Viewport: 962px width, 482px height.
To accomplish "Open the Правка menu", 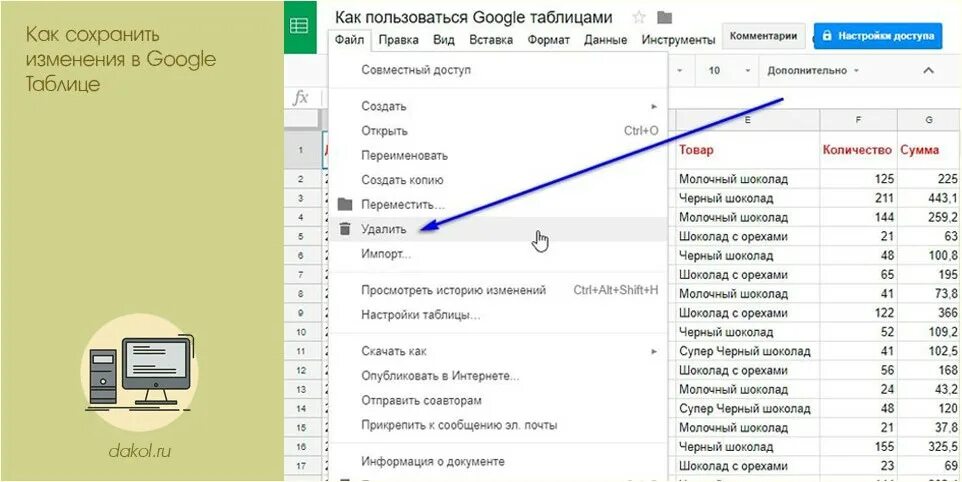I will pos(398,40).
